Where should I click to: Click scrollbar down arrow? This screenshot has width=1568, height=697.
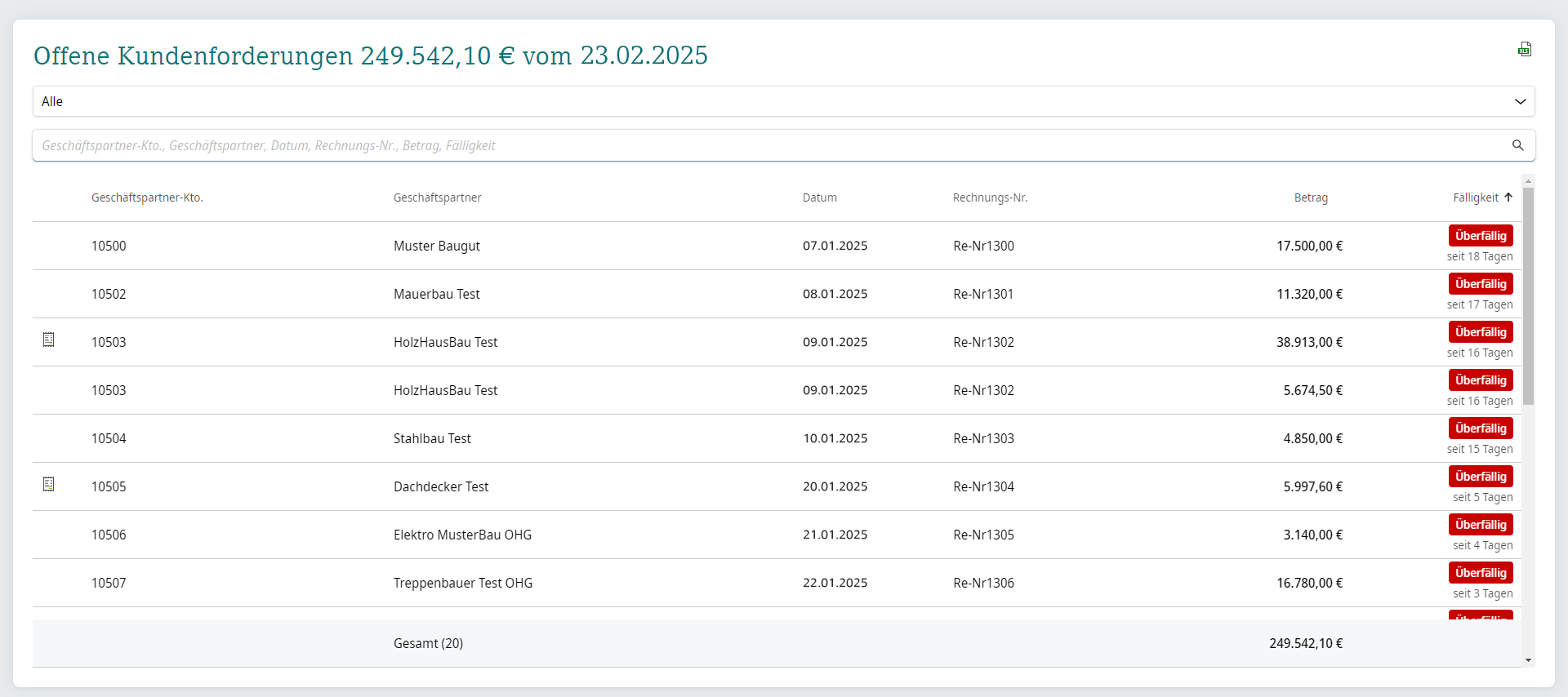pos(1528,660)
